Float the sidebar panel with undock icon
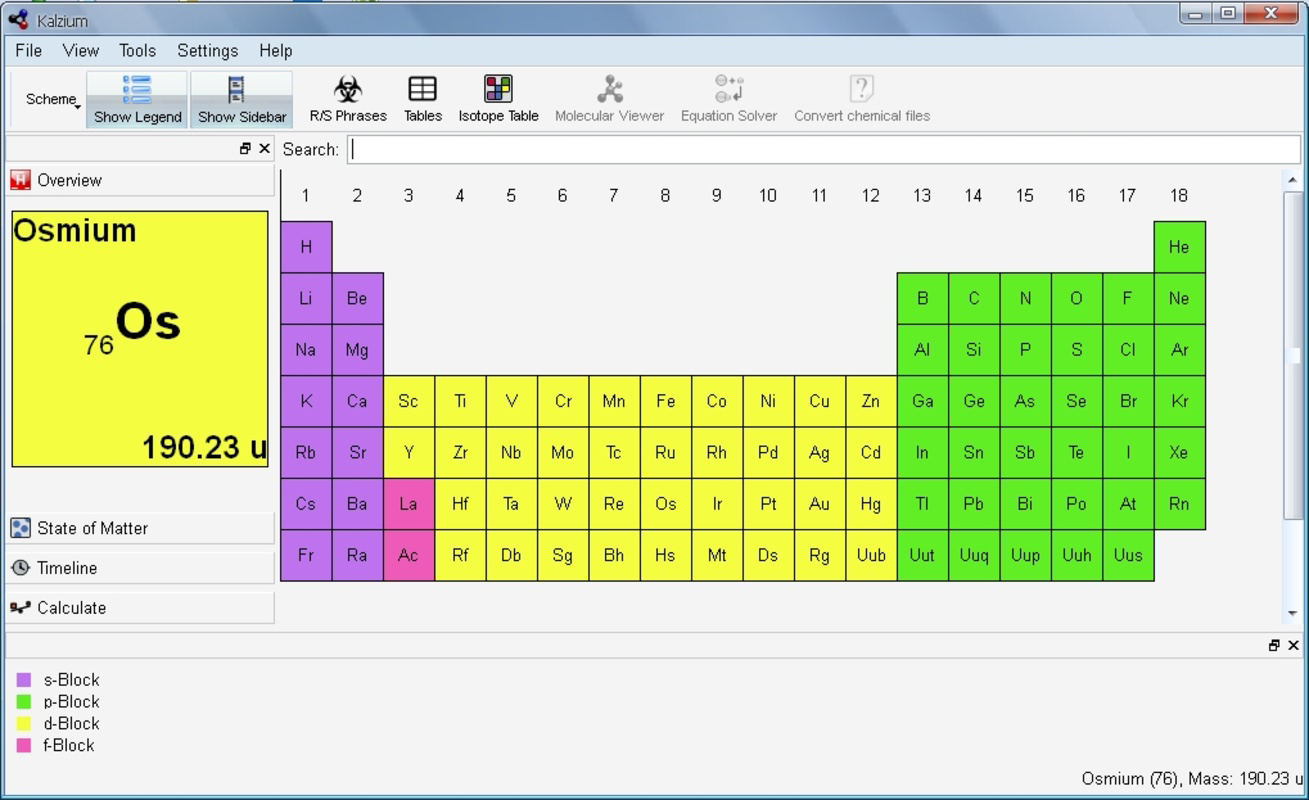The image size is (1309, 800). 245,148
